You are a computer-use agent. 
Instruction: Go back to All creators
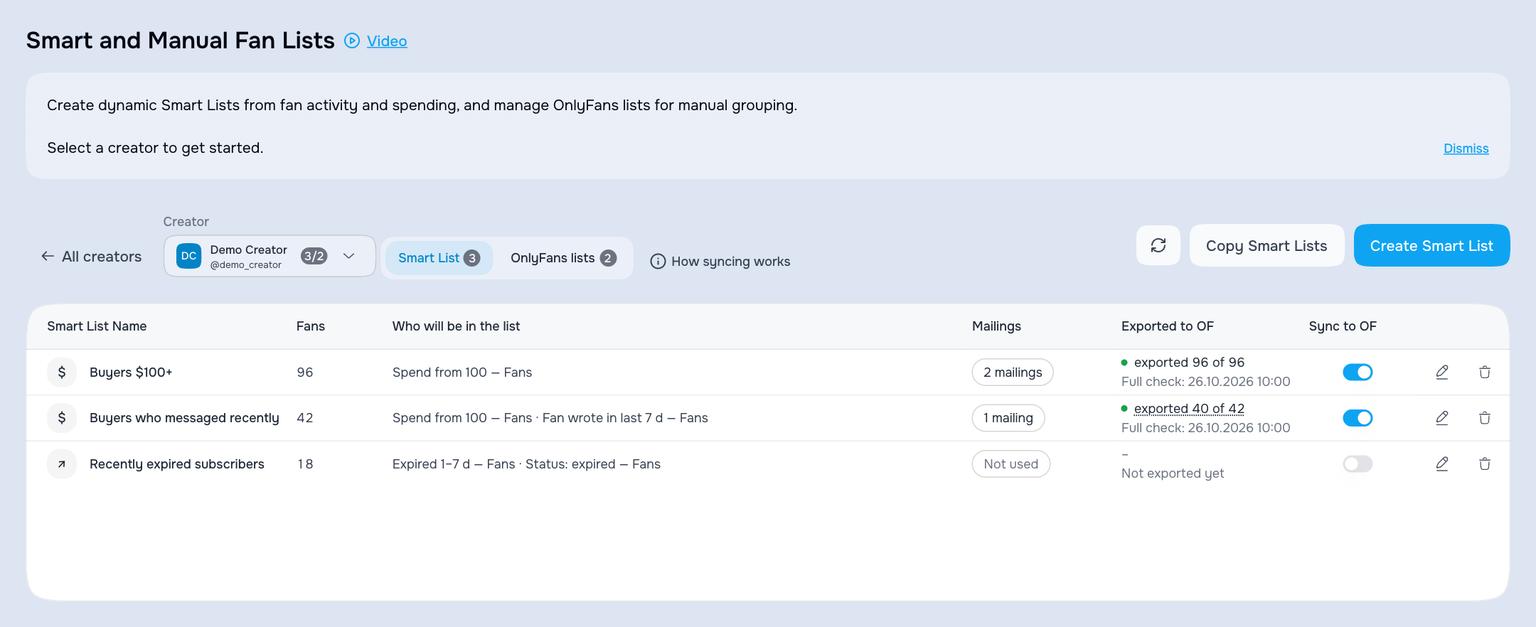click(91, 256)
